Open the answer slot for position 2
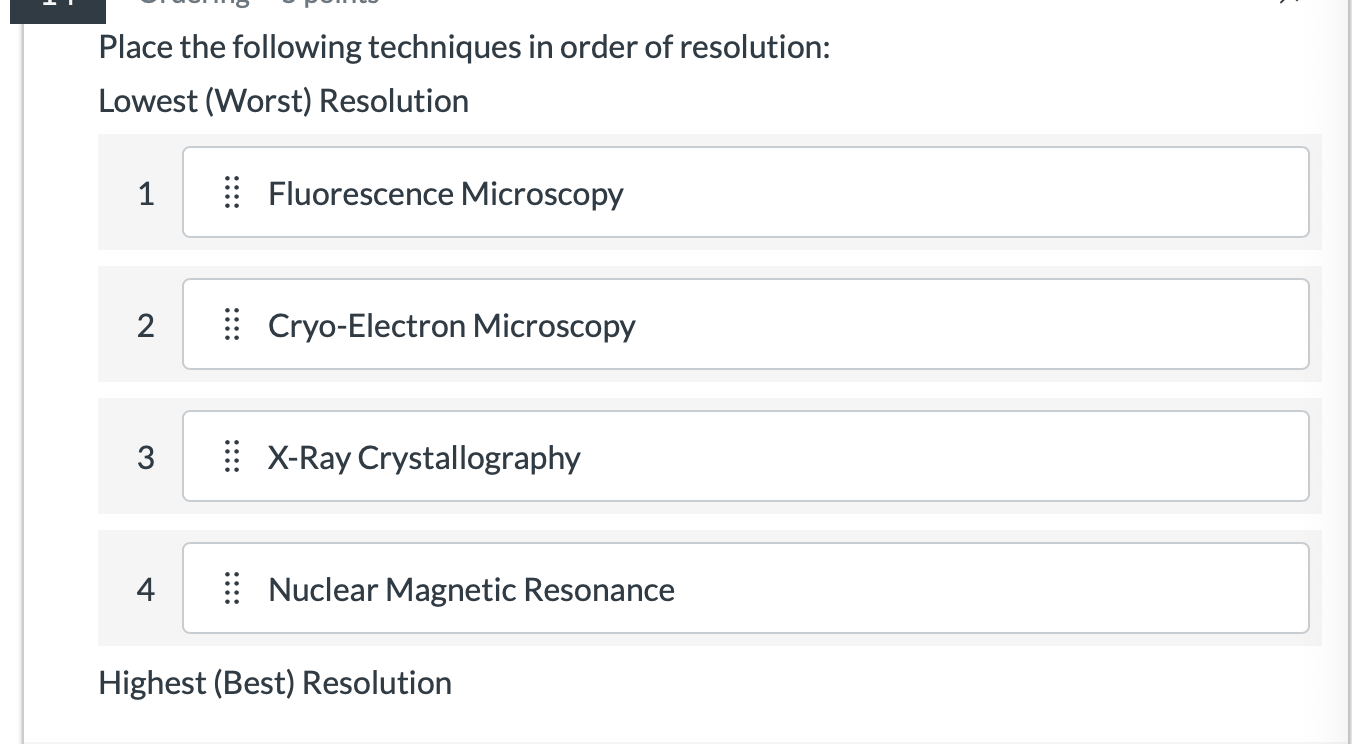 [745, 324]
